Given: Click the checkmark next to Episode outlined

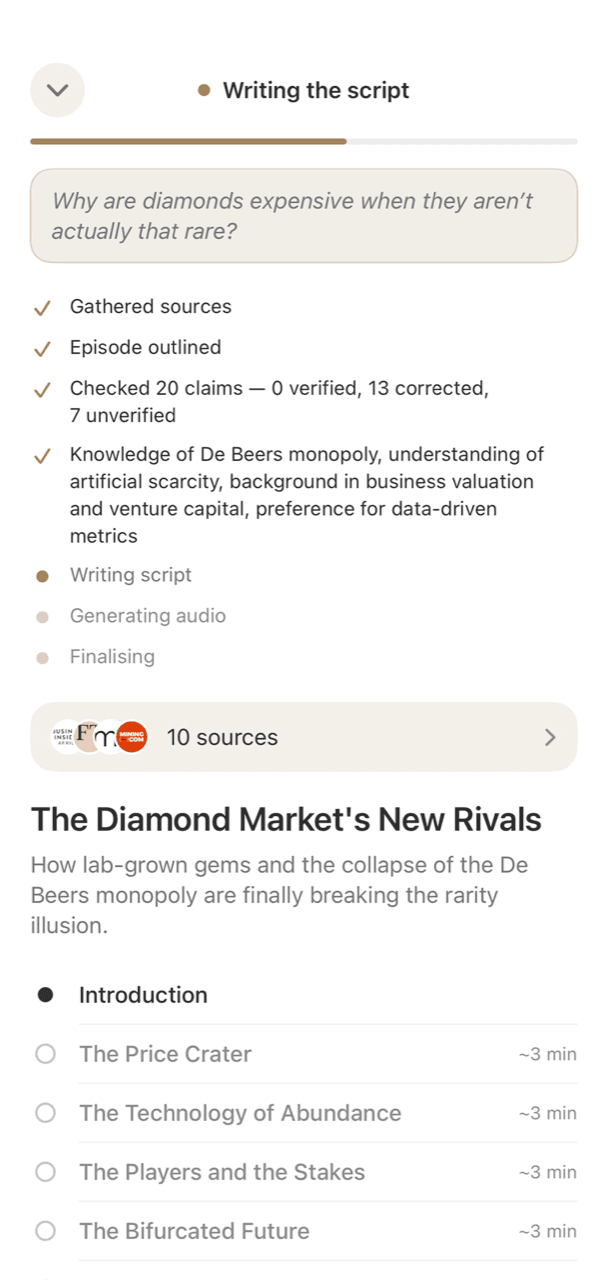Looking at the screenshot, I should [x=42, y=349].
